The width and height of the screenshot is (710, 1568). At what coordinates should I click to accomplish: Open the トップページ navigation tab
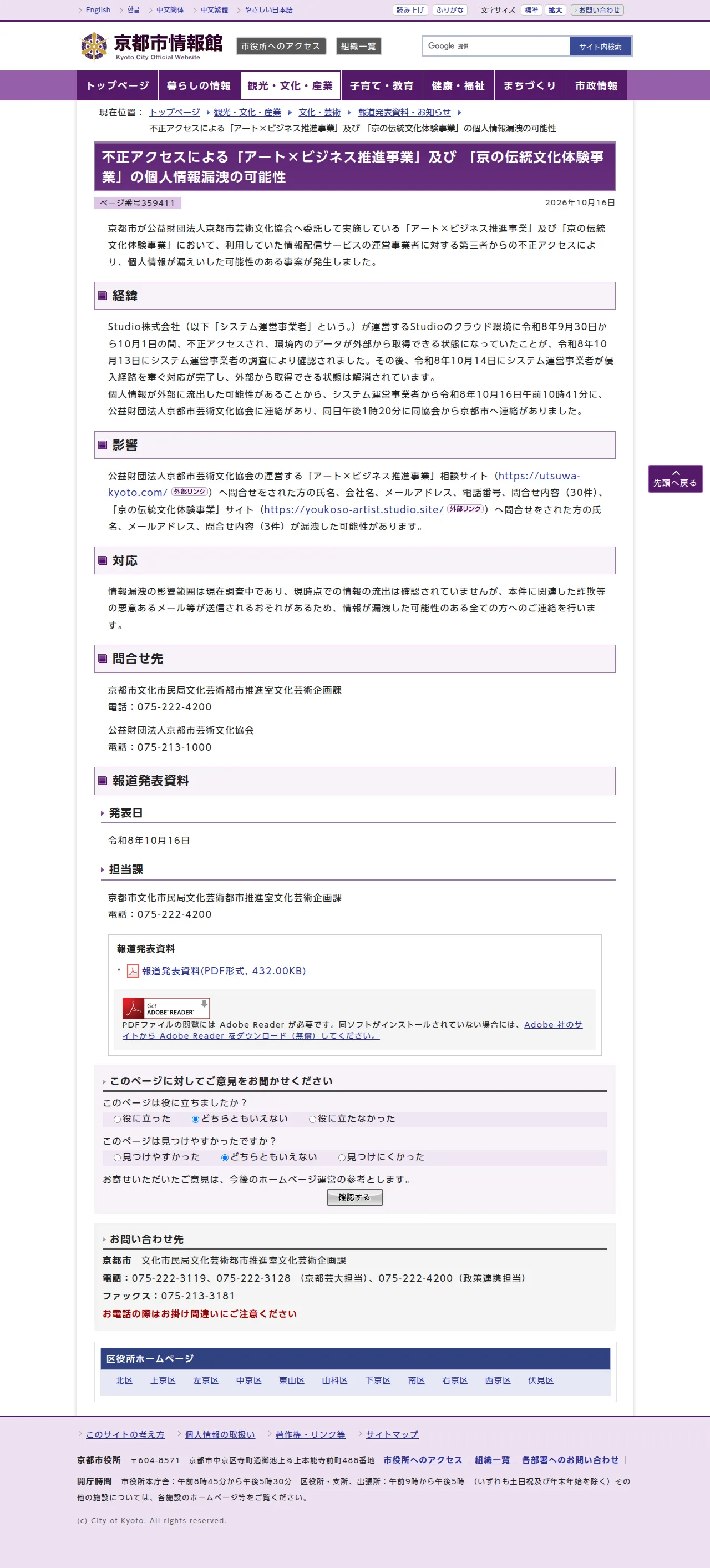click(x=118, y=86)
